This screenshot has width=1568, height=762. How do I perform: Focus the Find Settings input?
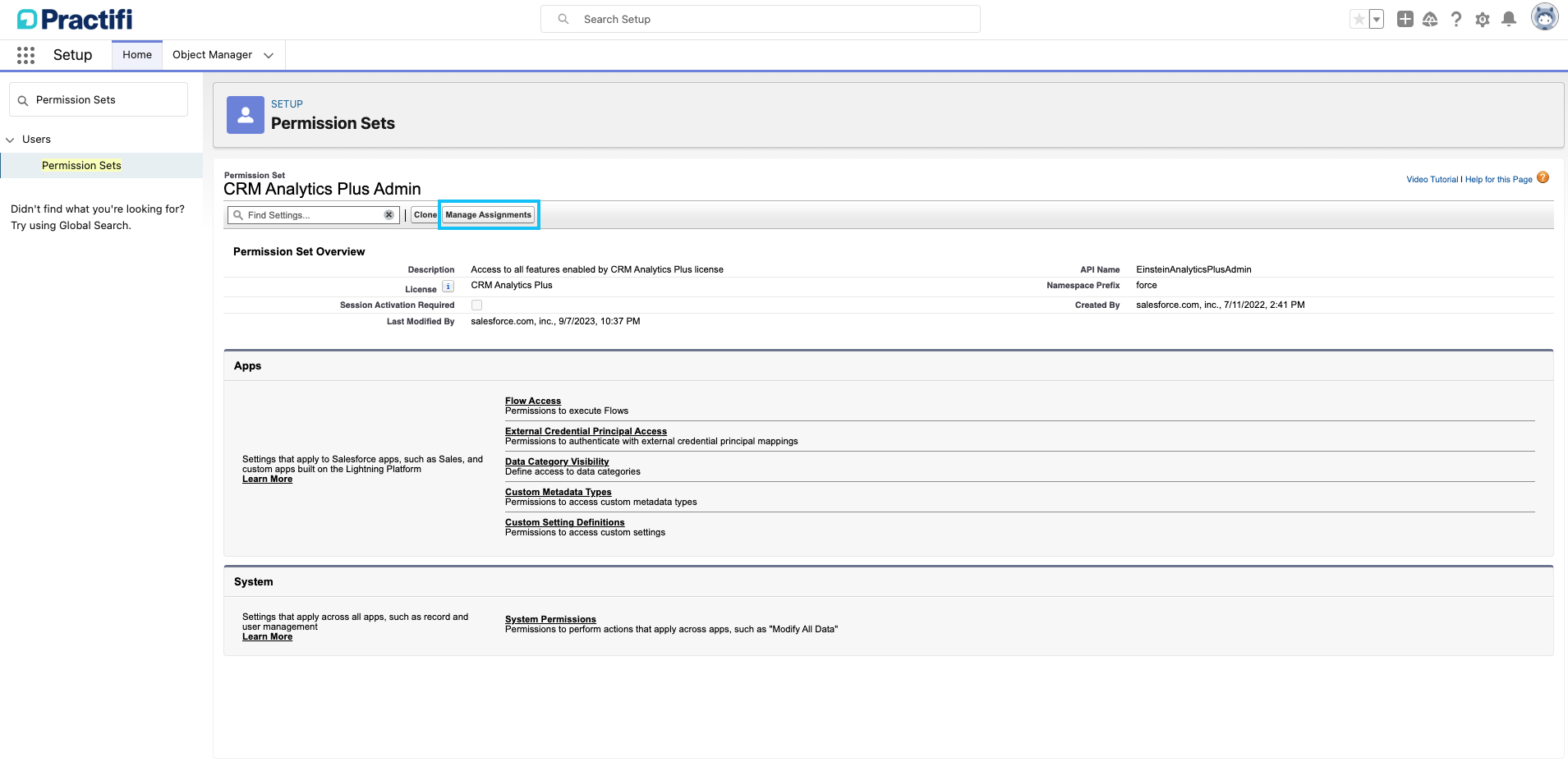click(314, 215)
